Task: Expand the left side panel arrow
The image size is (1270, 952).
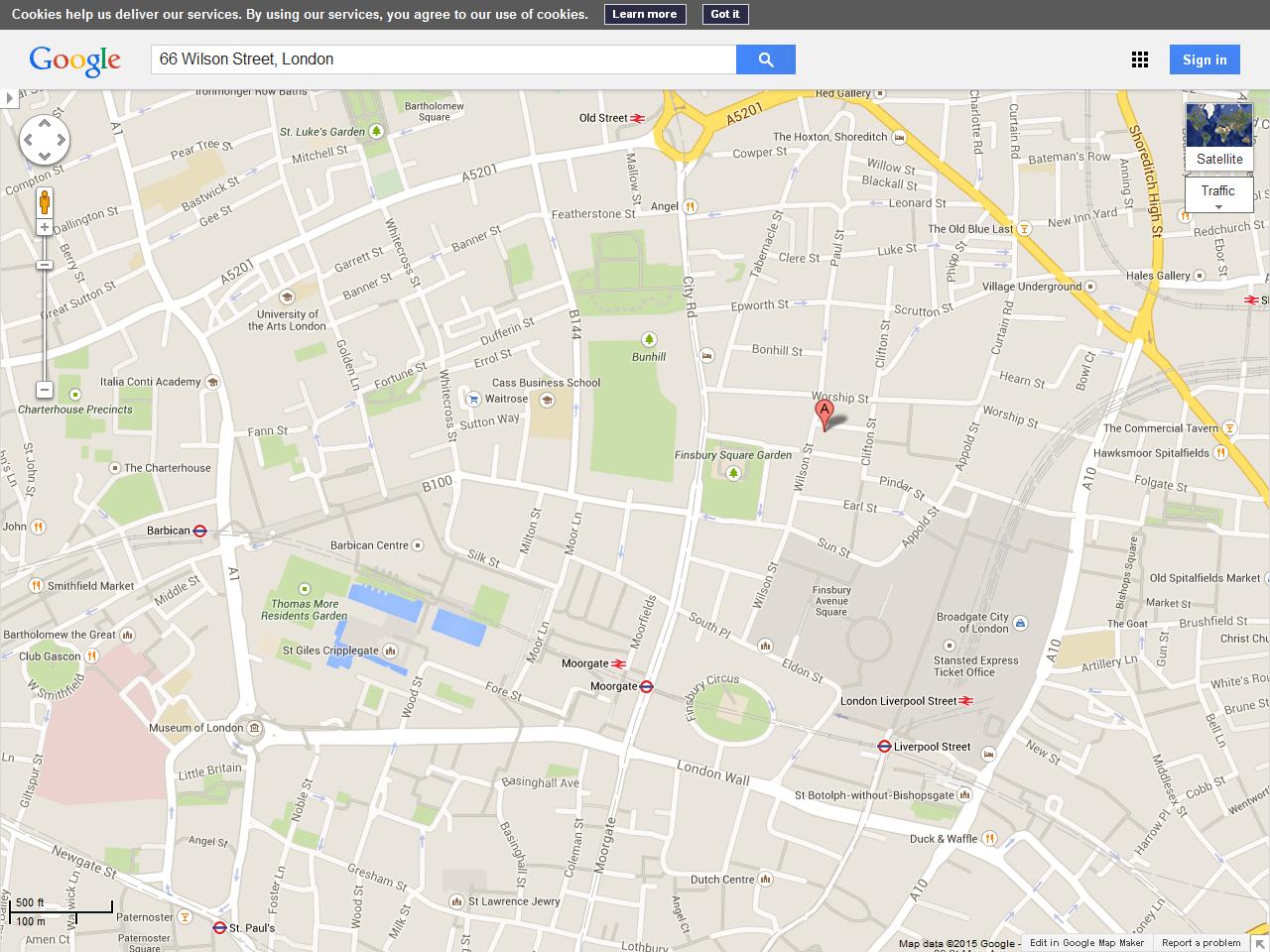Action: point(9,98)
